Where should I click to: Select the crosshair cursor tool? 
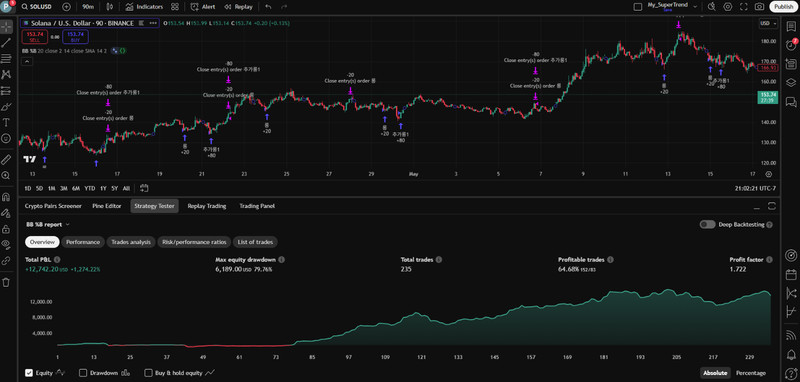tap(6, 27)
